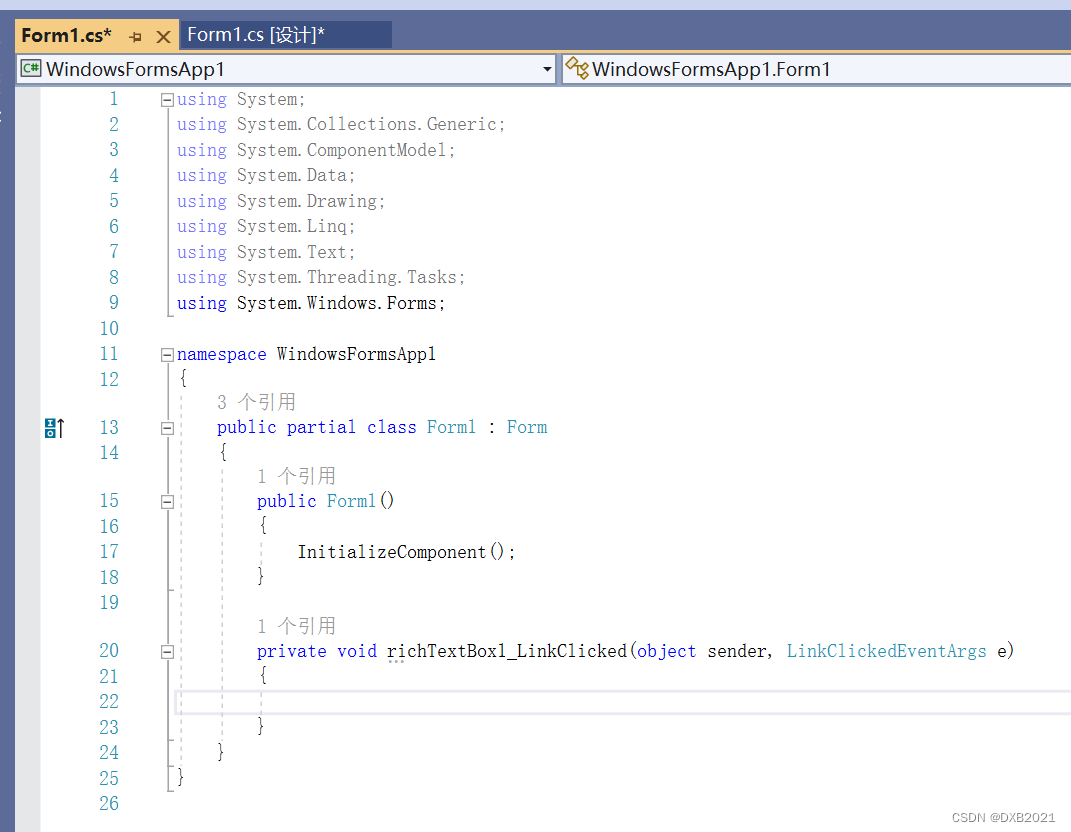Collapse the namespace WindowsFormsApp1 block
1071x832 pixels.
pyautogui.click(x=167, y=355)
